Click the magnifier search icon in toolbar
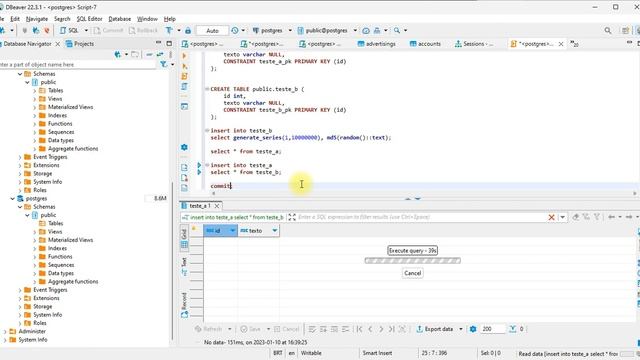The height and width of the screenshot is (360, 640). 608,30
